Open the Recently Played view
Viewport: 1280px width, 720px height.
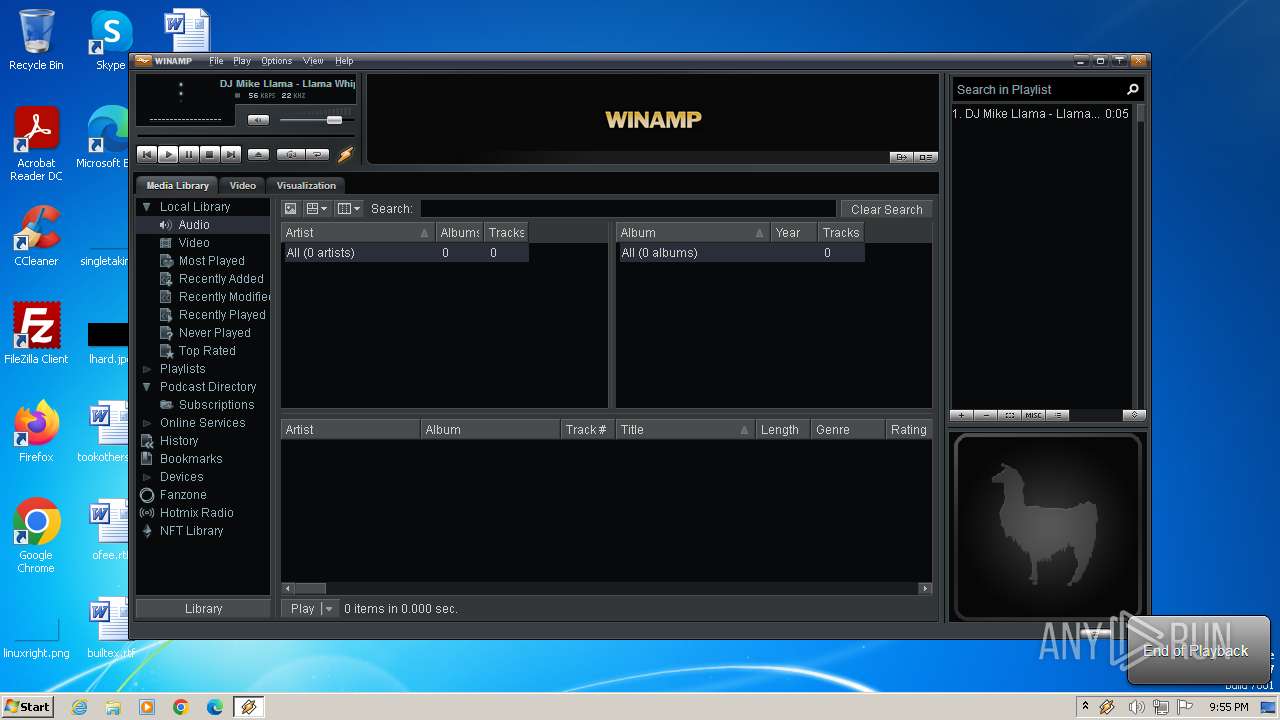click(222, 315)
